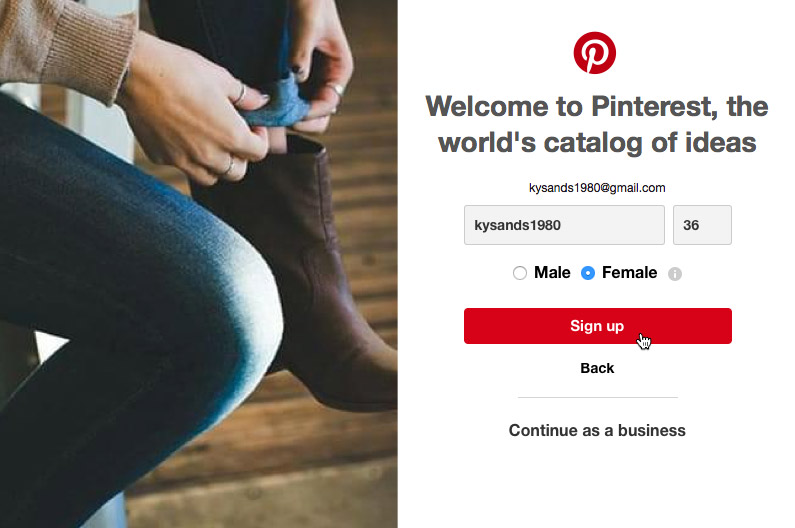Click the divider line above business link

pos(597,397)
